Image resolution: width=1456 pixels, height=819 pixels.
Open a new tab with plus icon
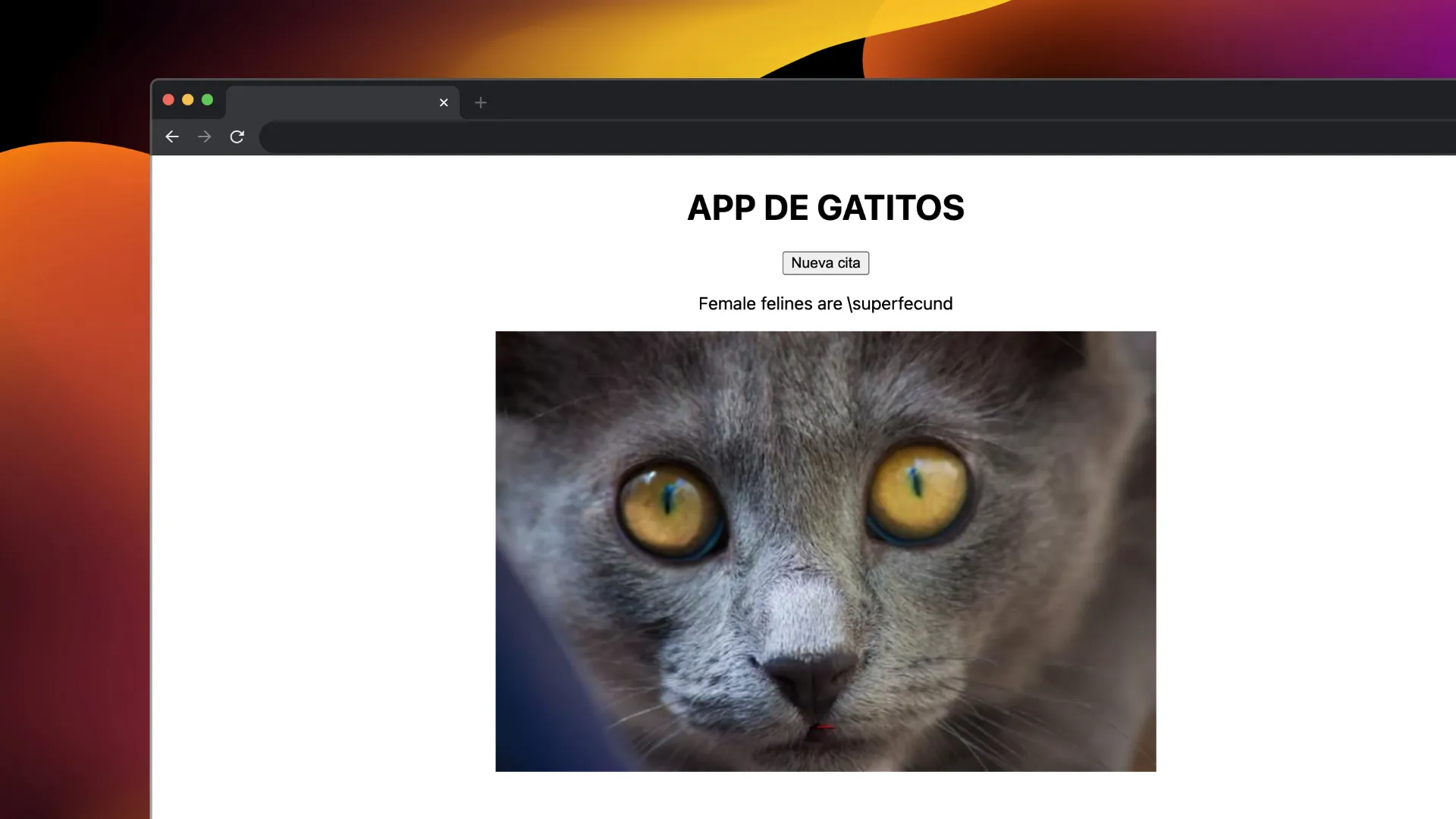[x=481, y=102]
